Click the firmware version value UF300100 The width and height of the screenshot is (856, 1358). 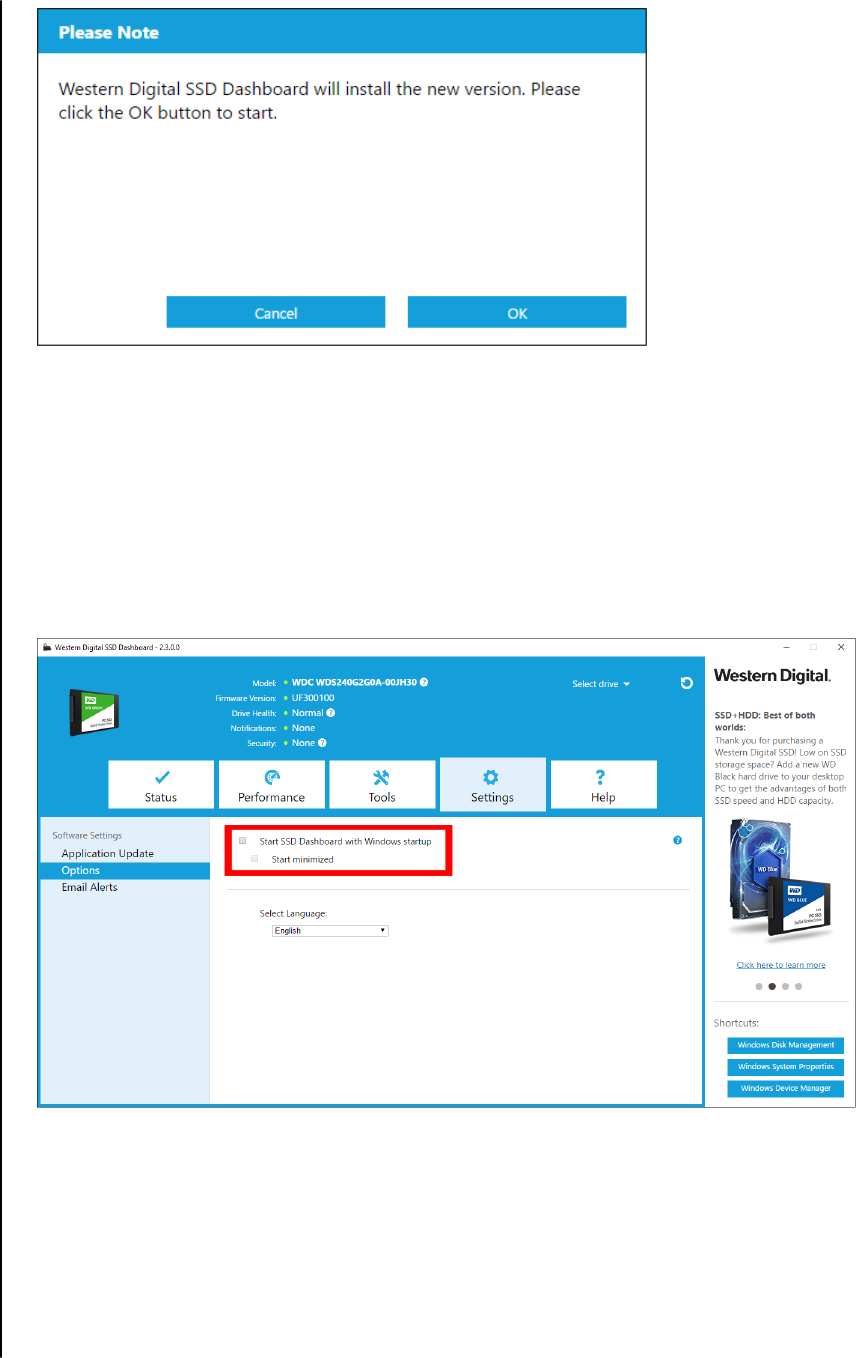[x=313, y=697]
